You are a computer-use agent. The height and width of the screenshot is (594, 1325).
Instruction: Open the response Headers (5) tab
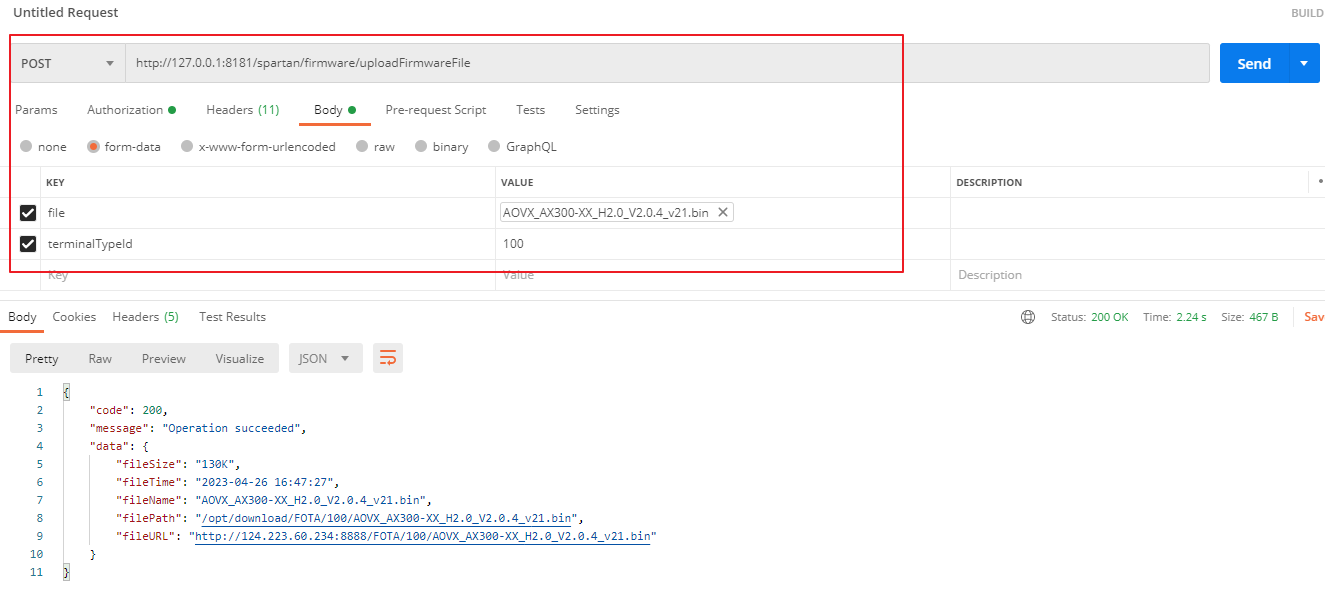[x=145, y=317]
